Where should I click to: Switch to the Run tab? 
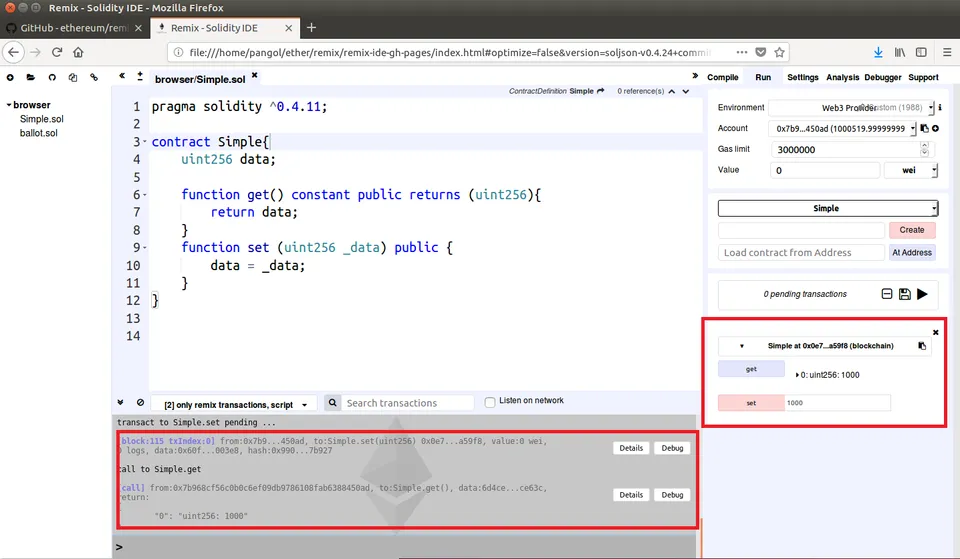coord(763,77)
